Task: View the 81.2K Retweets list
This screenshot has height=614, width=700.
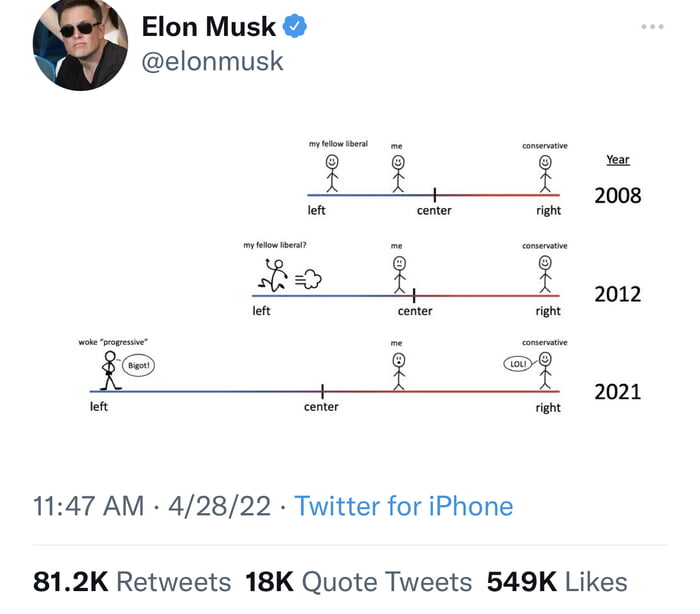Action: 132,582
